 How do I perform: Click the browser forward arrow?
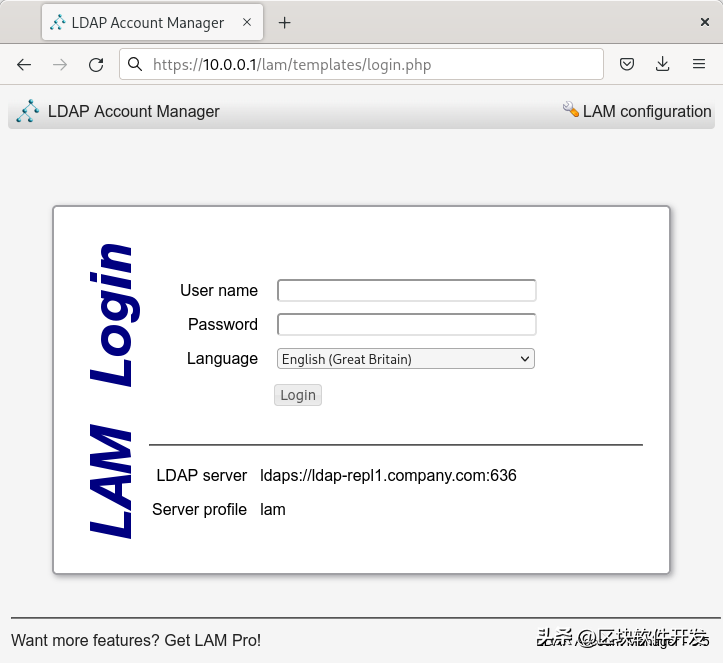(x=60, y=65)
